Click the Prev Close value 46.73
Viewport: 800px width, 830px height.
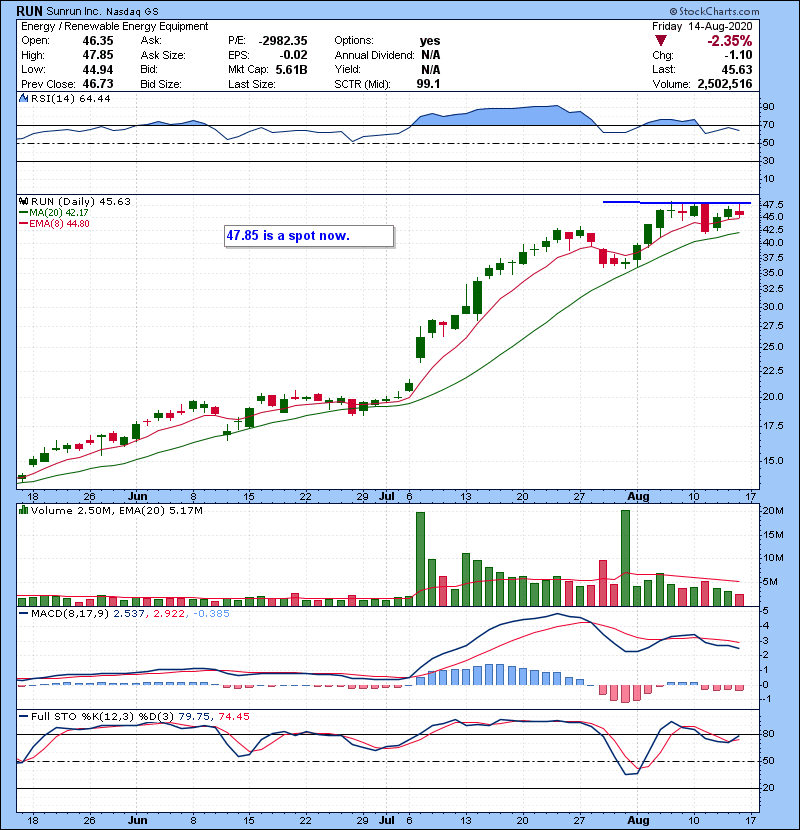(98, 84)
